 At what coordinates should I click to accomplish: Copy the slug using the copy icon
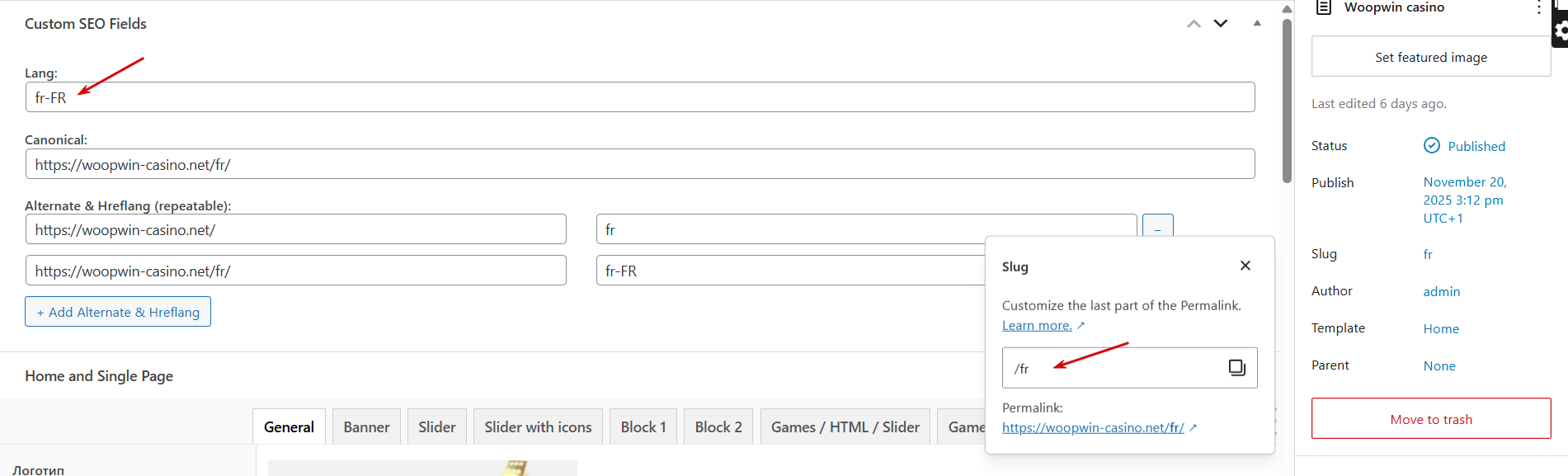click(1236, 368)
